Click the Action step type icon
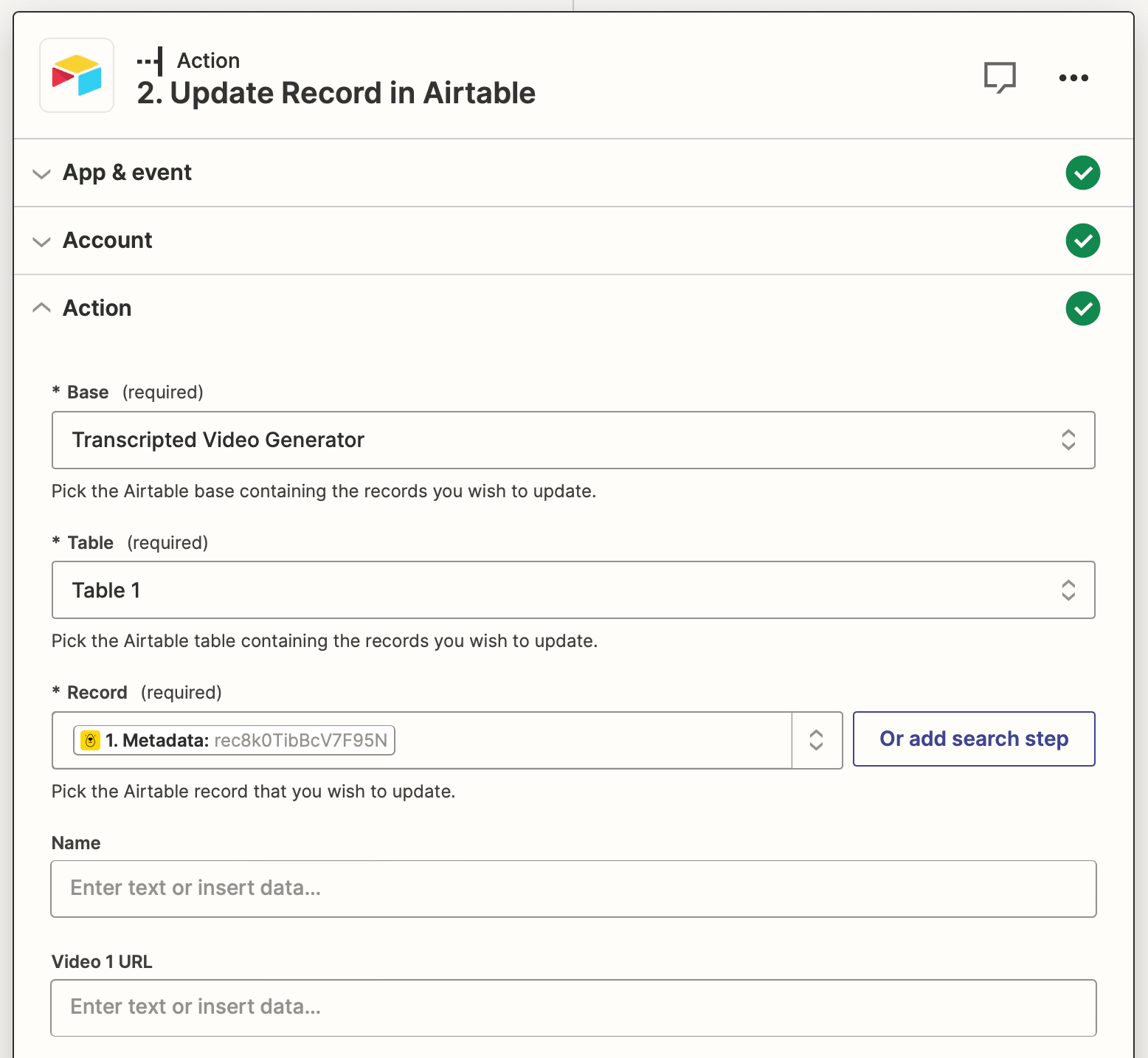 pos(150,60)
